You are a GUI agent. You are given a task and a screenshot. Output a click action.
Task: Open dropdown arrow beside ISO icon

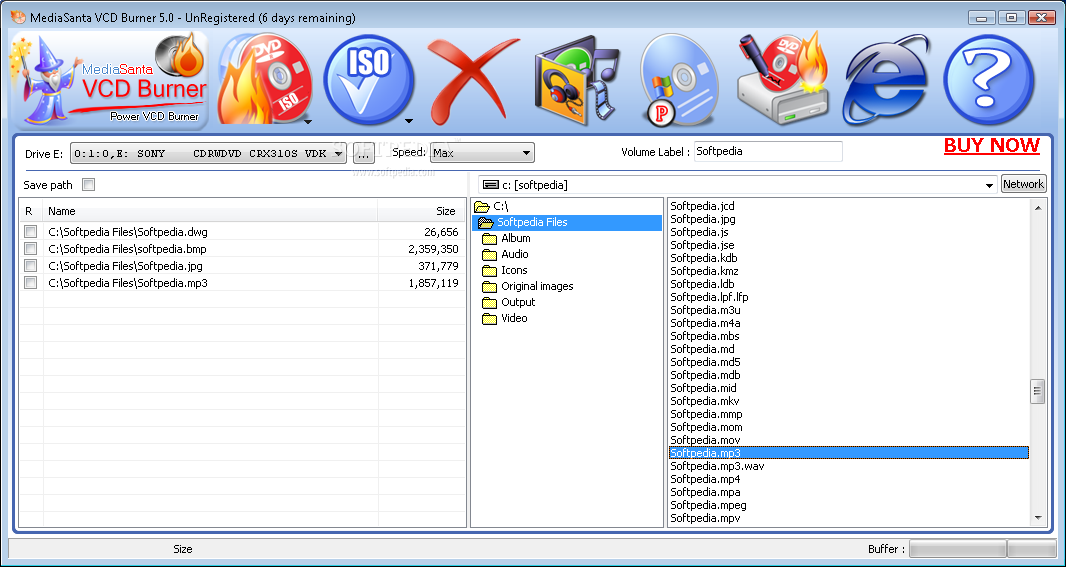coord(409,122)
